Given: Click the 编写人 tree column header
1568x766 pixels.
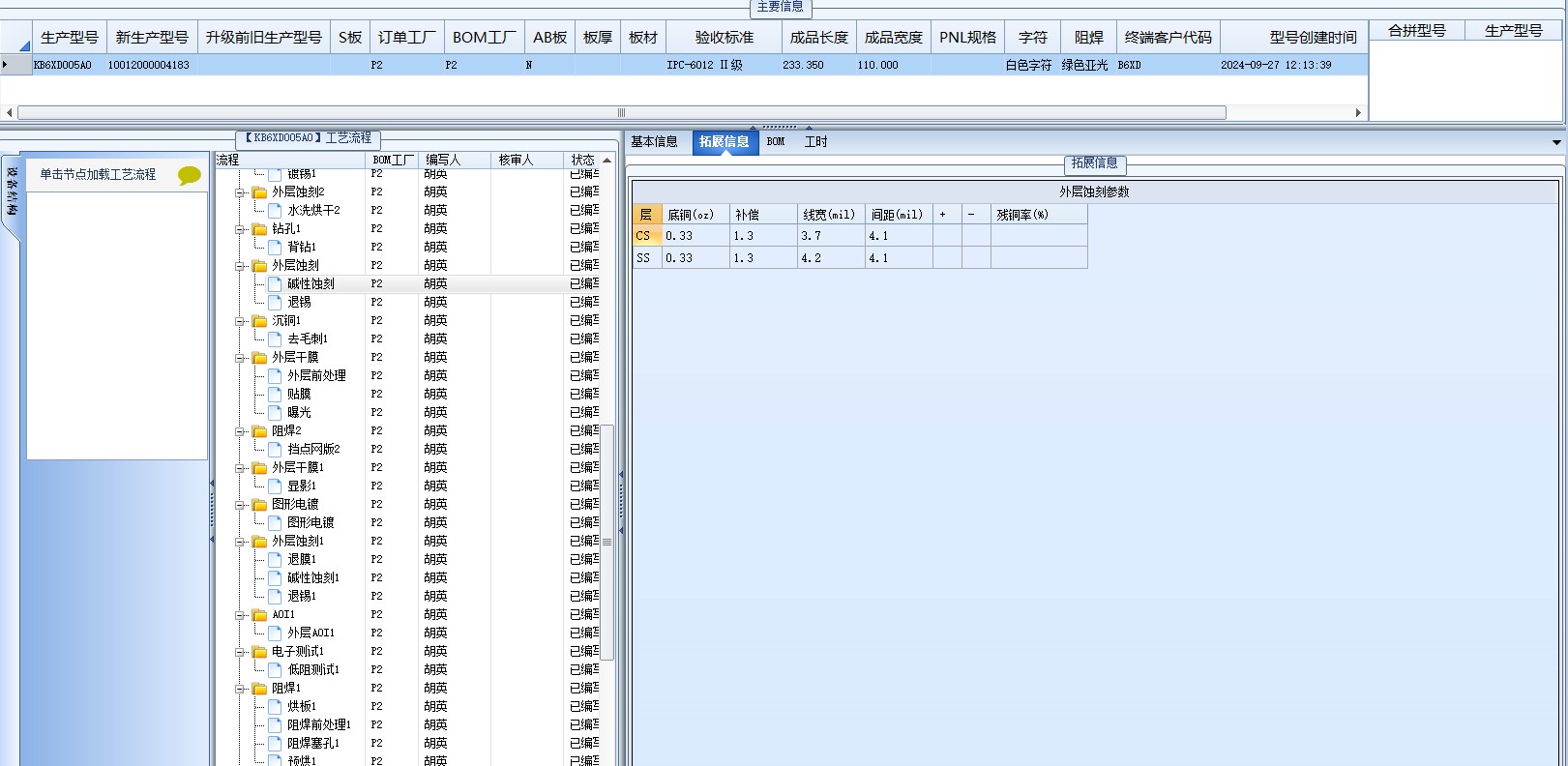Looking at the screenshot, I should [454, 160].
